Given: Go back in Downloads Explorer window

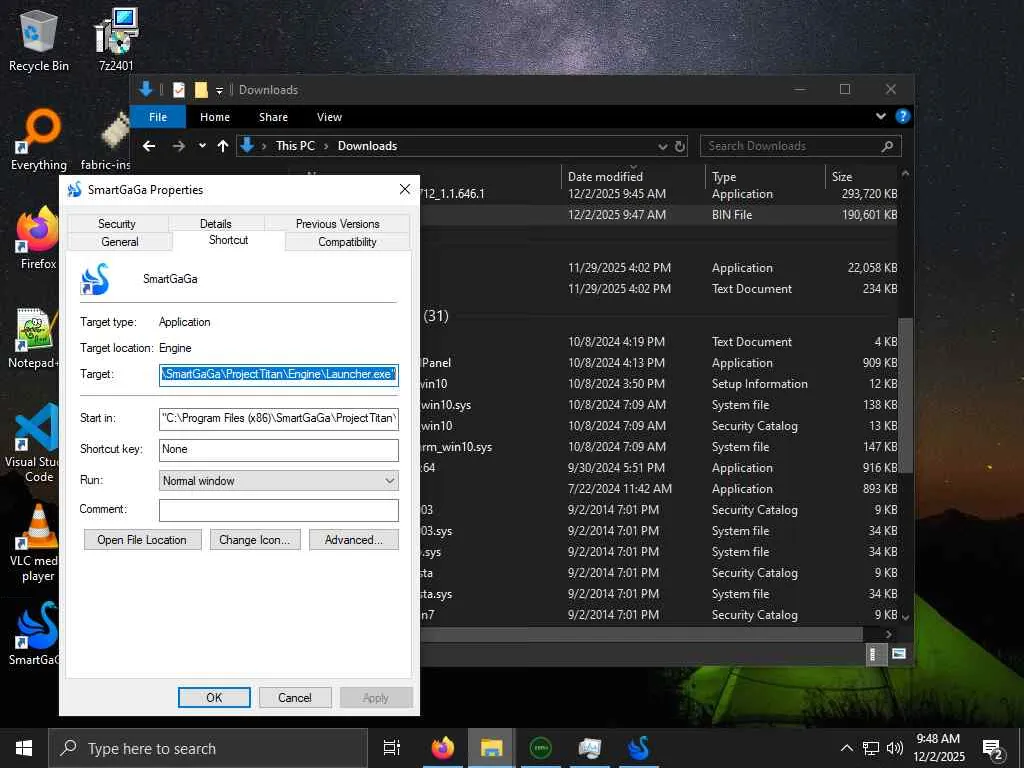Looking at the screenshot, I should point(149,146).
